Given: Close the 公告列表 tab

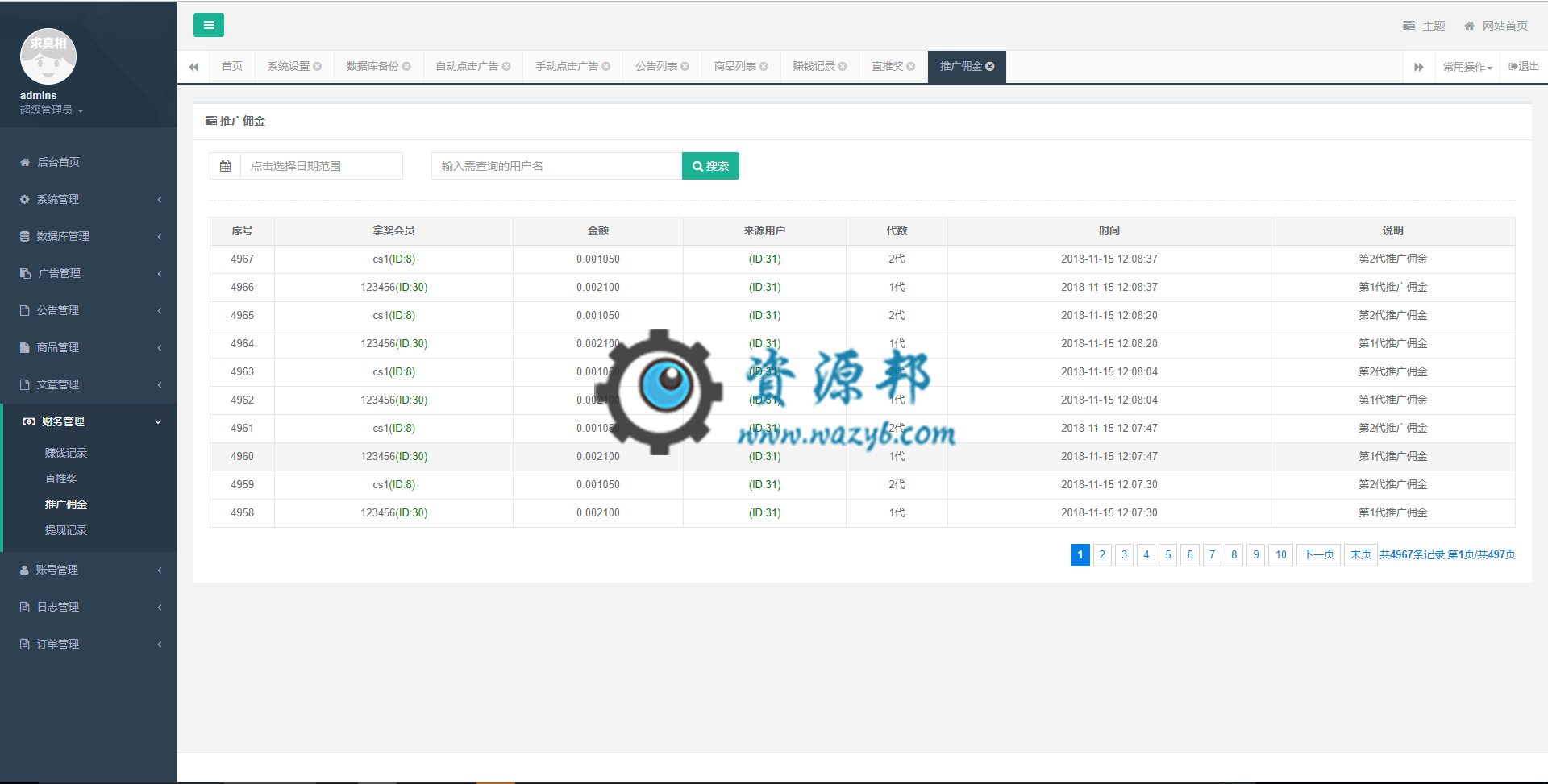Looking at the screenshot, I should [685, 66].
